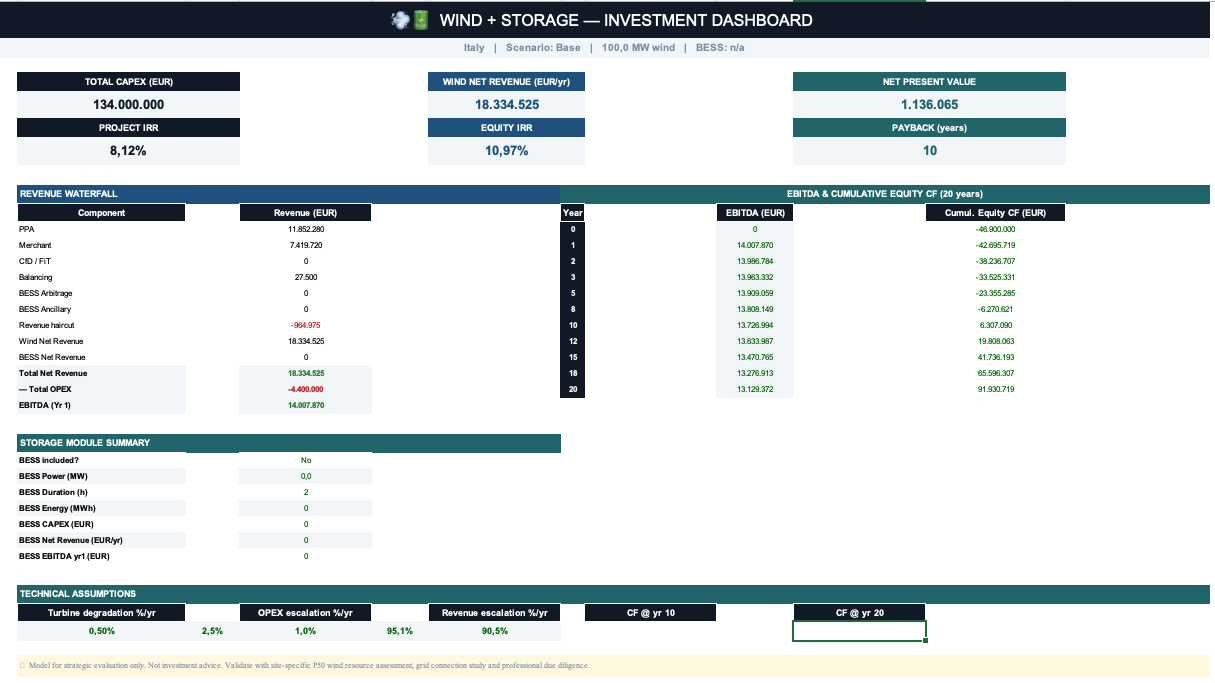Select the BESS Power (MW) value 0,0
Screen dimensions: 1215x683
pyautogui.click(x=306, y=476)
